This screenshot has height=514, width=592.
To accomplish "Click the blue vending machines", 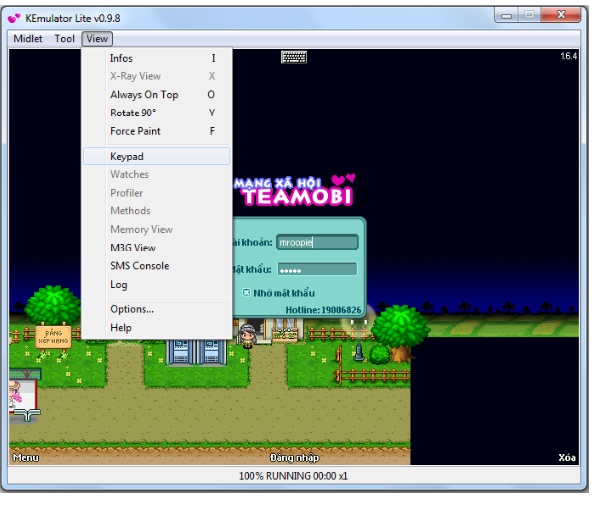I will 196,352.
